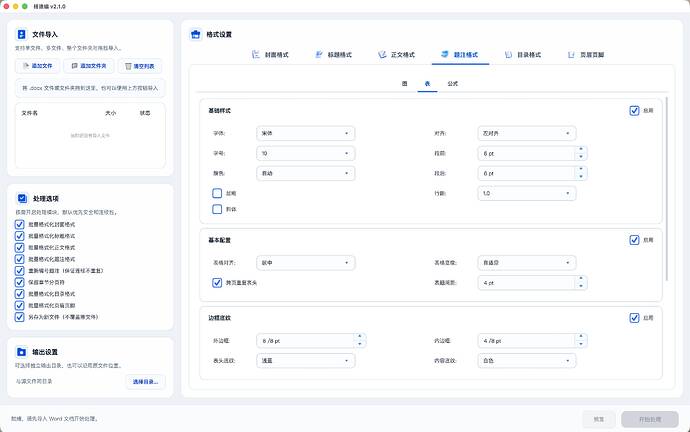Click inside the 外边框 value field
690x432 pixels.
click(x=305, y=340)
